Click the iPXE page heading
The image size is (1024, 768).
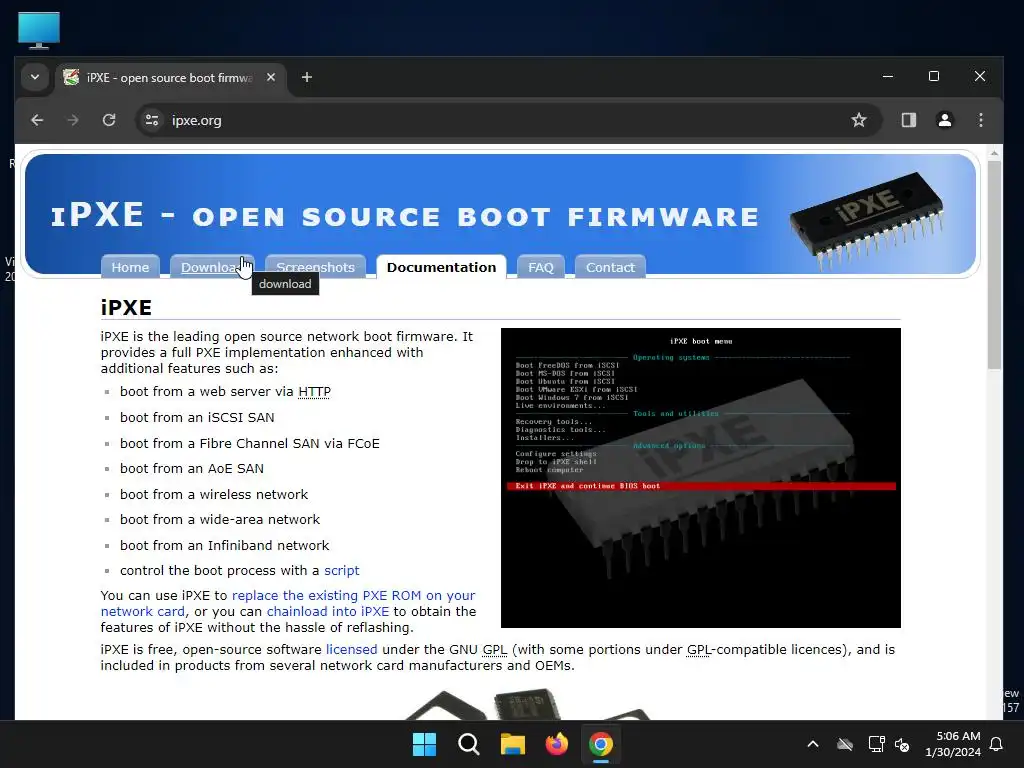[x=126, y=308]
